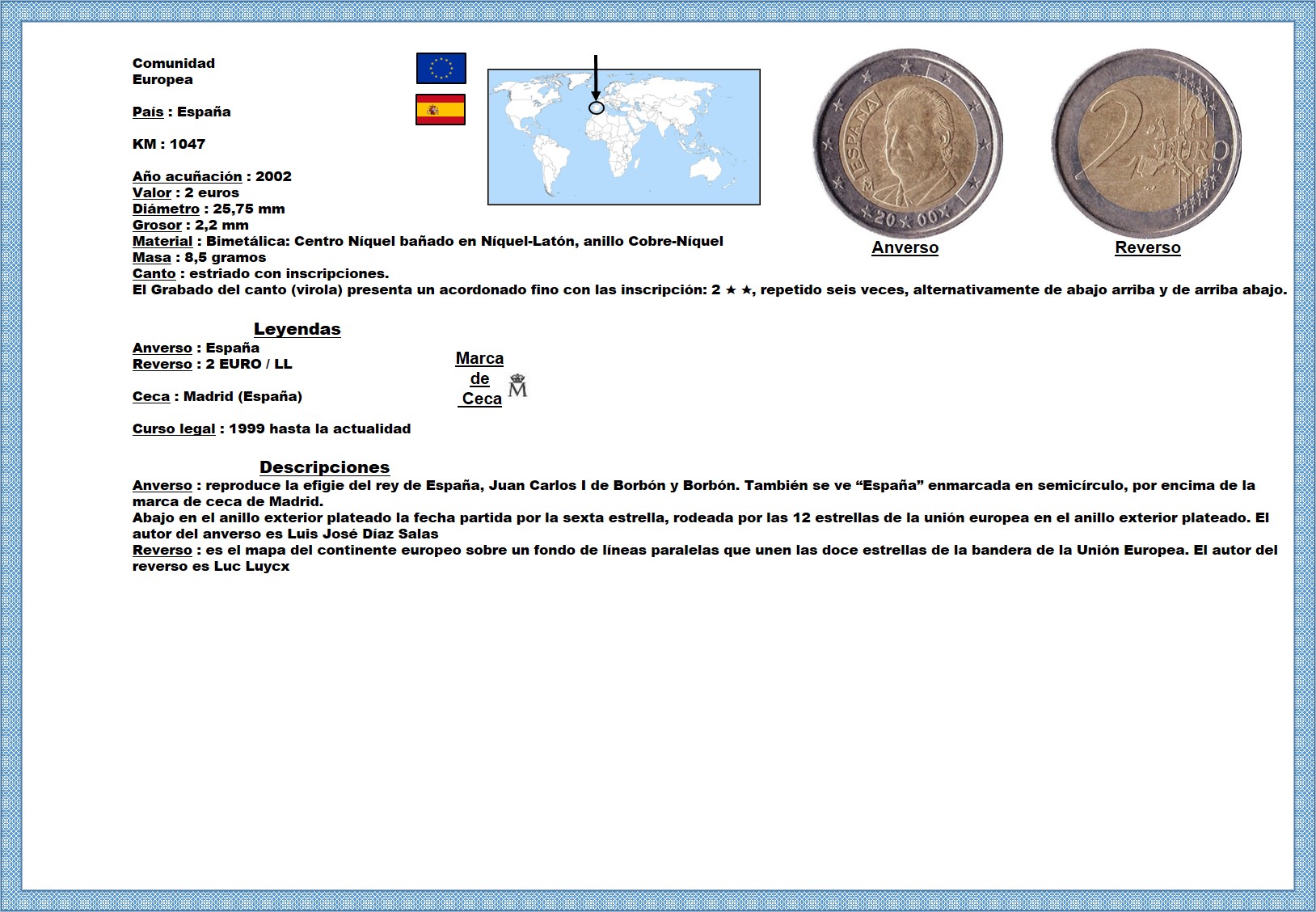
Task: Select the Anverso : España legend line
Action: [x=196, y=348]
